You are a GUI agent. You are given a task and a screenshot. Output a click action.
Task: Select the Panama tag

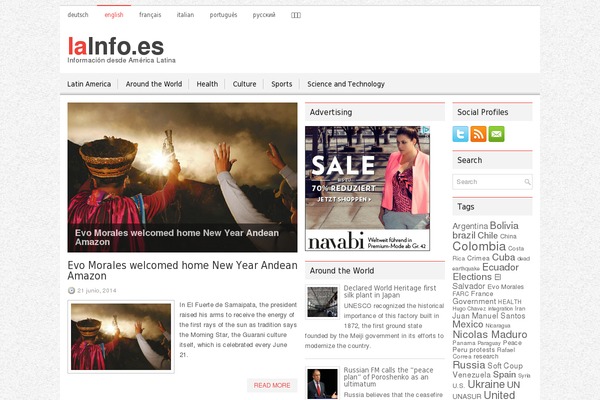(464, 343)
